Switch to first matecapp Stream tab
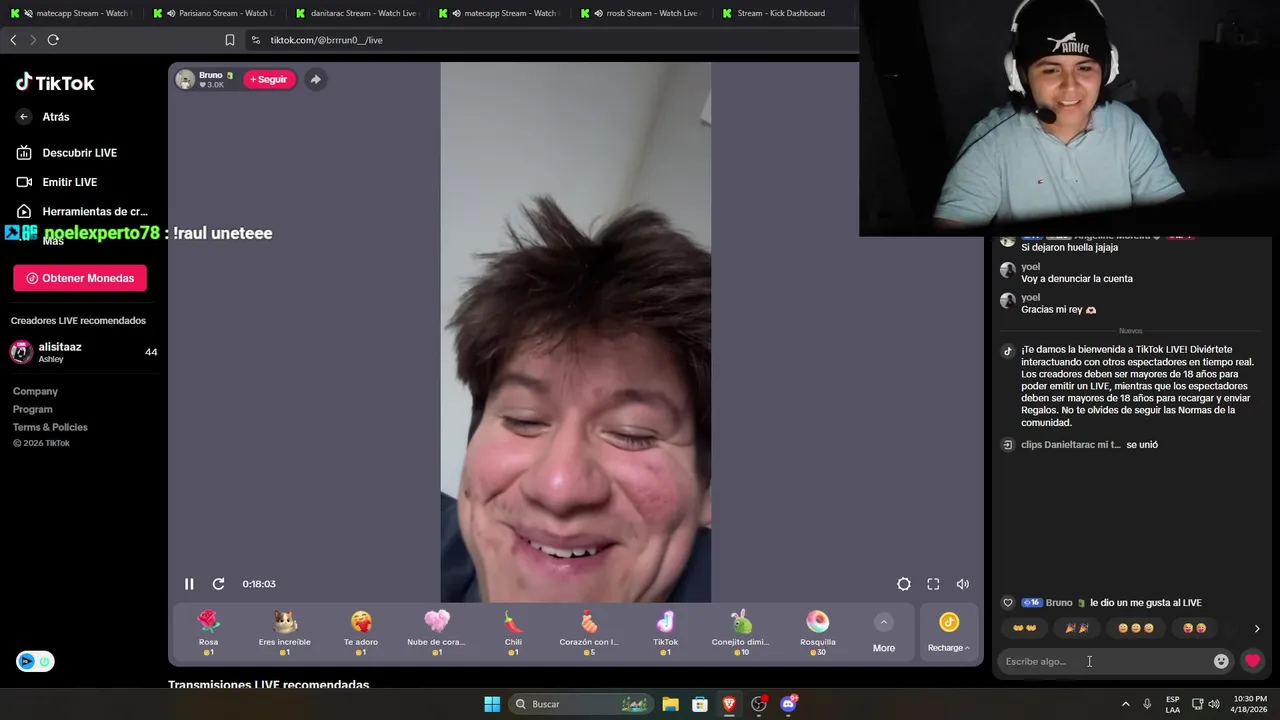 [x=71, y=13]
